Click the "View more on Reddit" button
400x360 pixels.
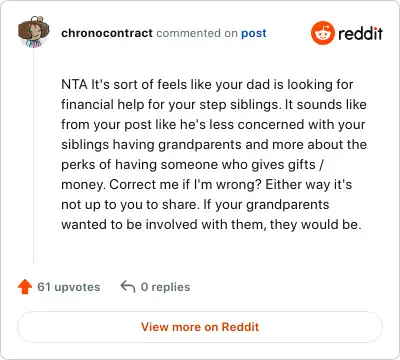200,327
